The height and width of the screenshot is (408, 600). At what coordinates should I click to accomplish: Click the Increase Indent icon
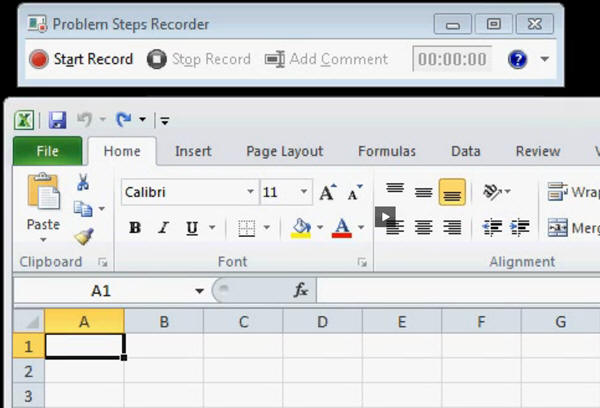point(520,228)
